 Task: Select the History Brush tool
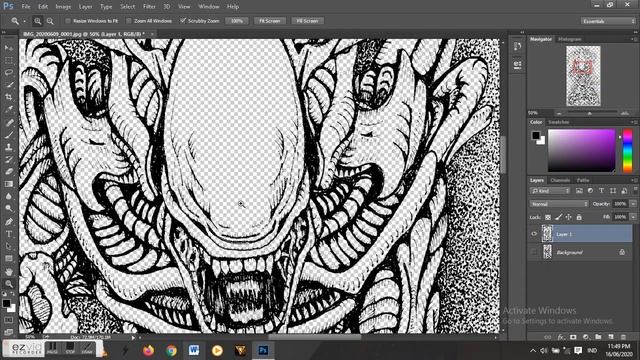9,159
